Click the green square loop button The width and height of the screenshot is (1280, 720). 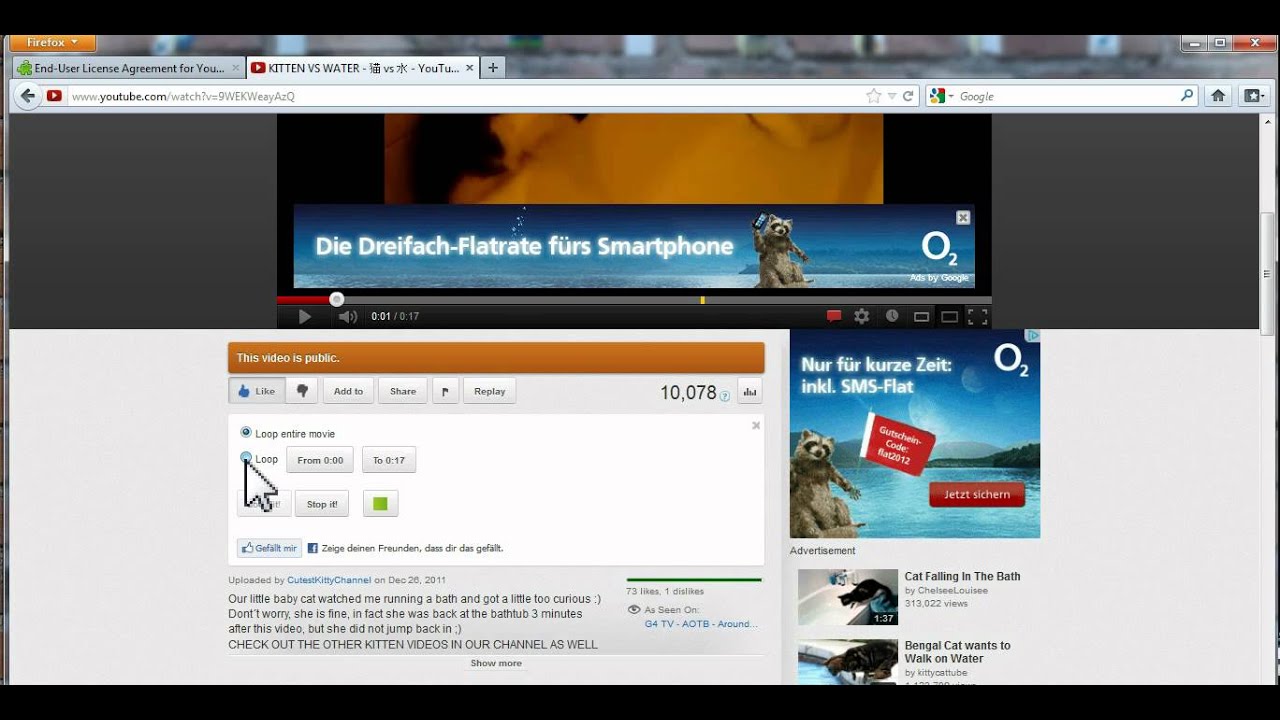380,504
